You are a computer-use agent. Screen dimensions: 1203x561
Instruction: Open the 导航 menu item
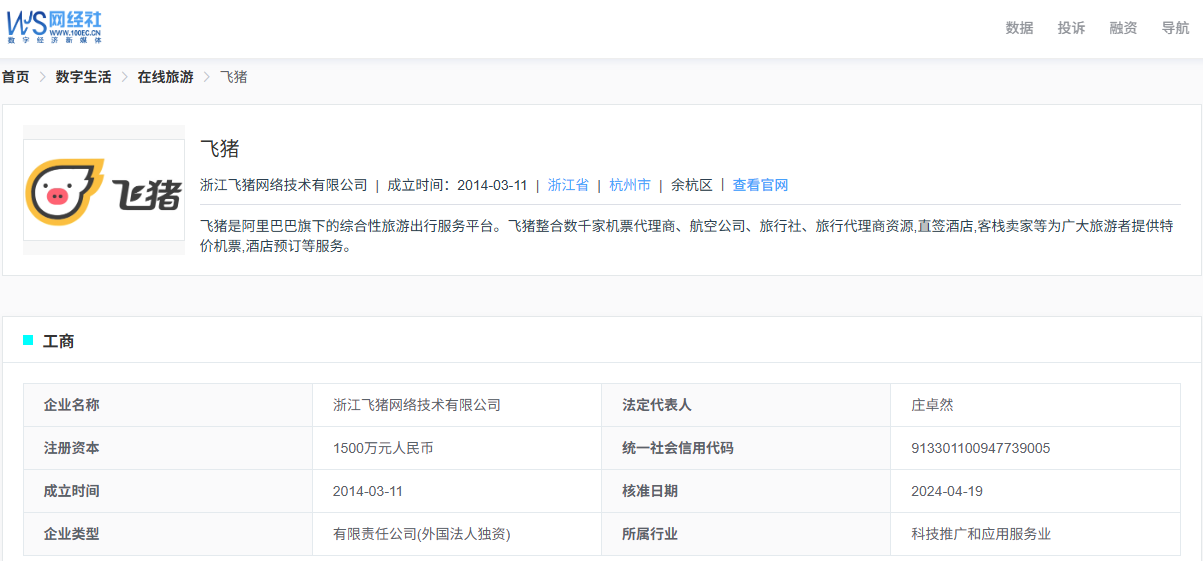(1175, 28)
